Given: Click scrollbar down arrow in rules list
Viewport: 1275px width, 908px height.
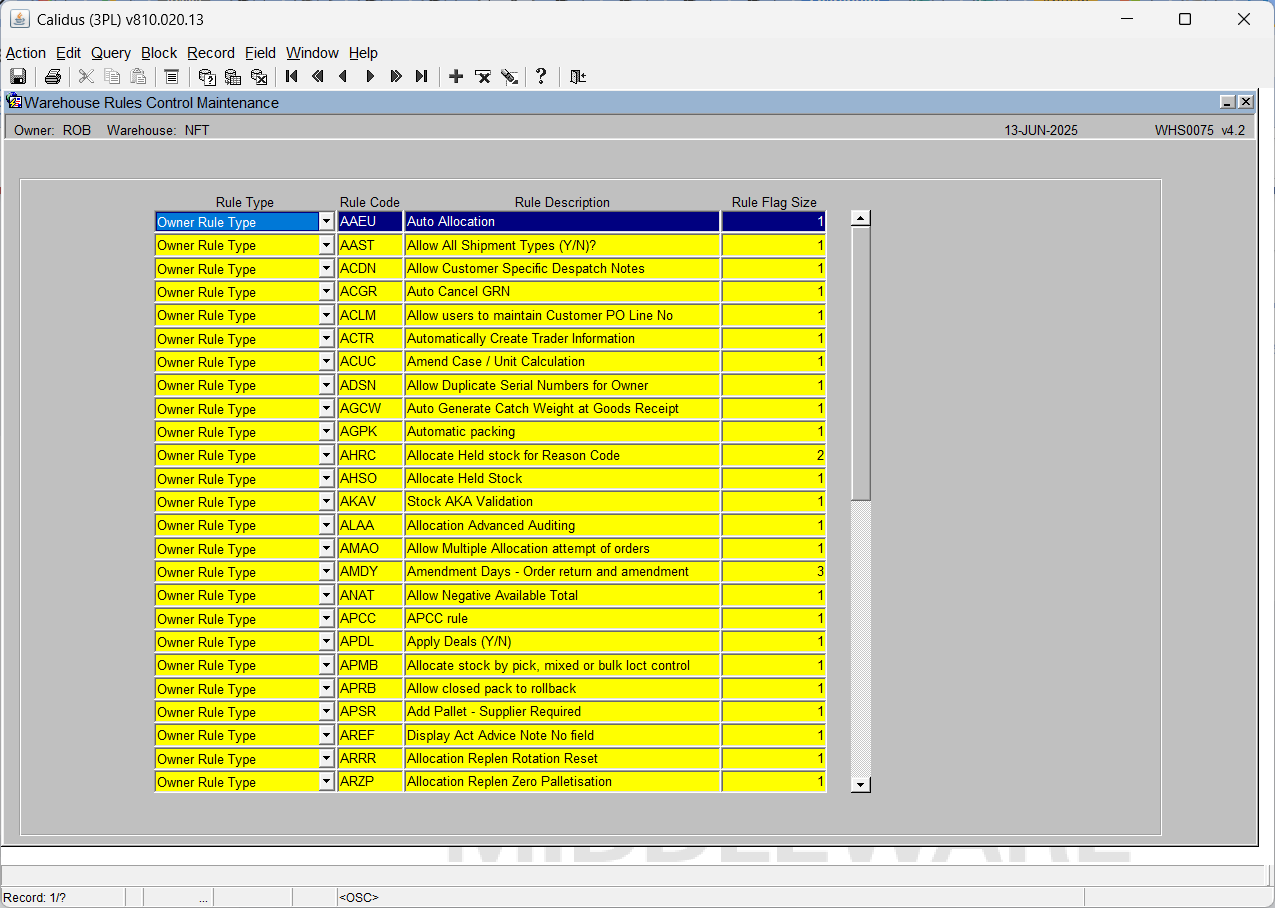Looking at the screenshot, I should [x=861, y=785].
